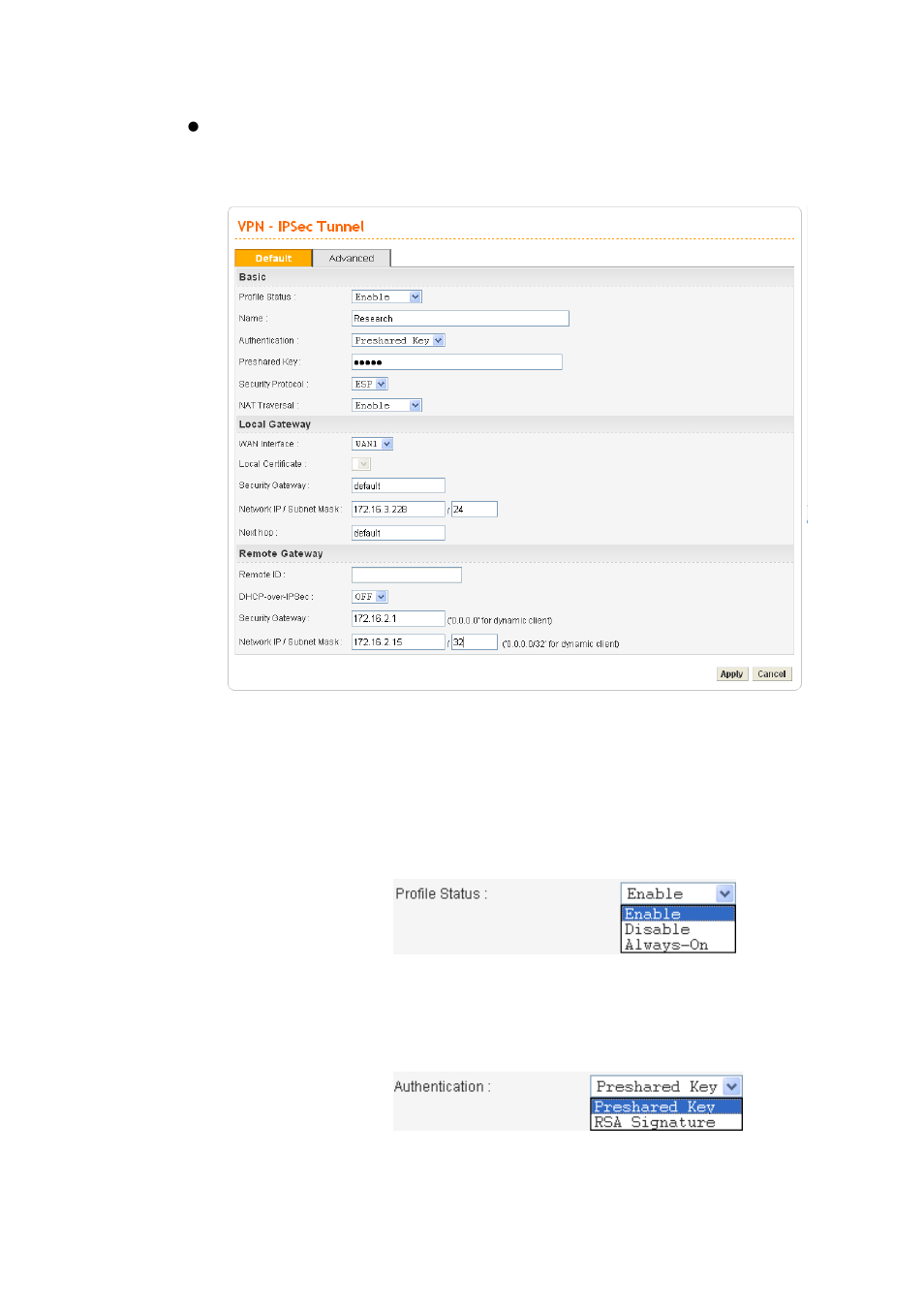The image size is (924, 1309).
Task: Click the Preshared Key password field
Action: tap(456, 361)
